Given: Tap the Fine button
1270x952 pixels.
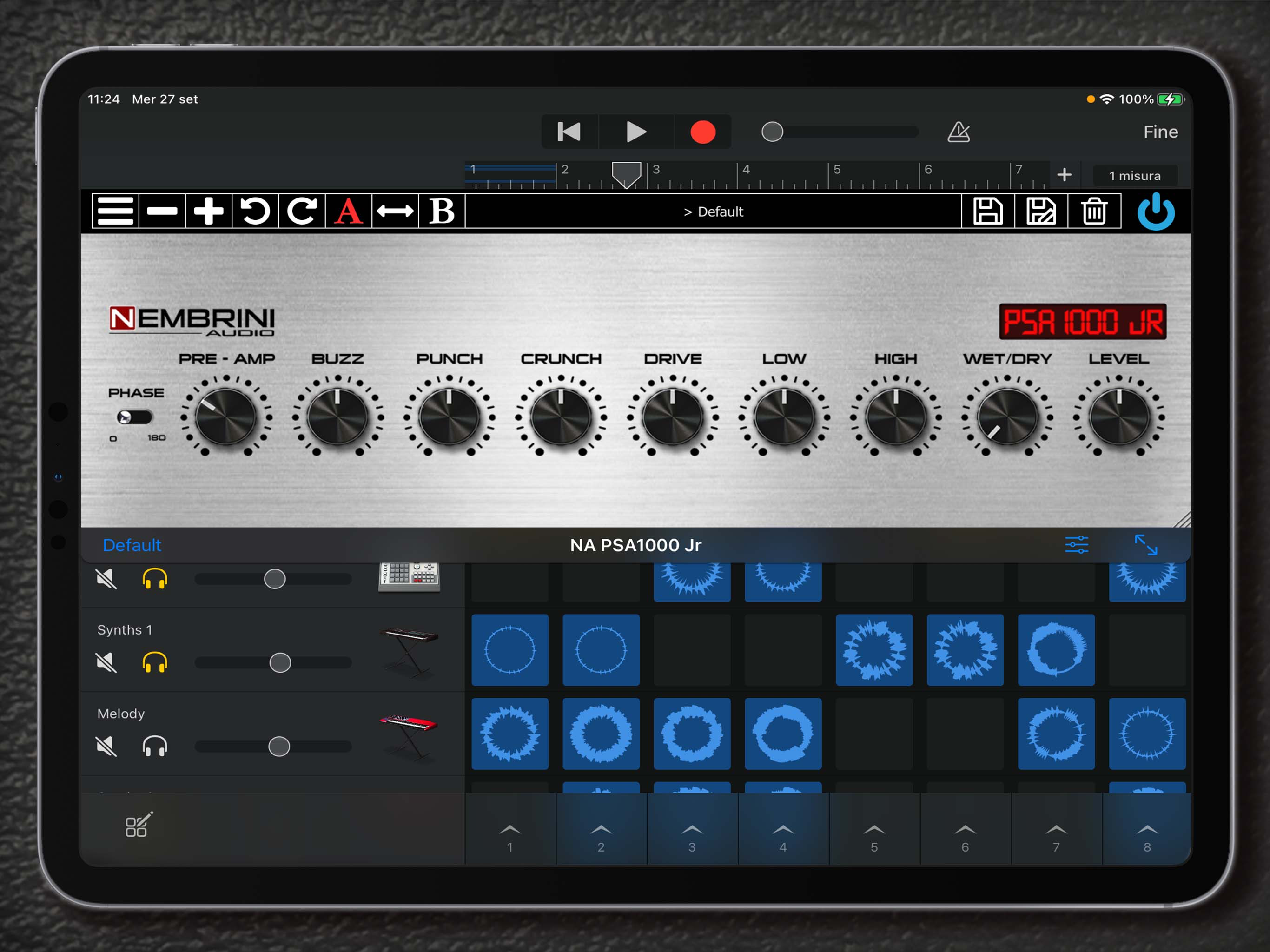Looking at the screenshot, I should click(x=1160, y=132).
